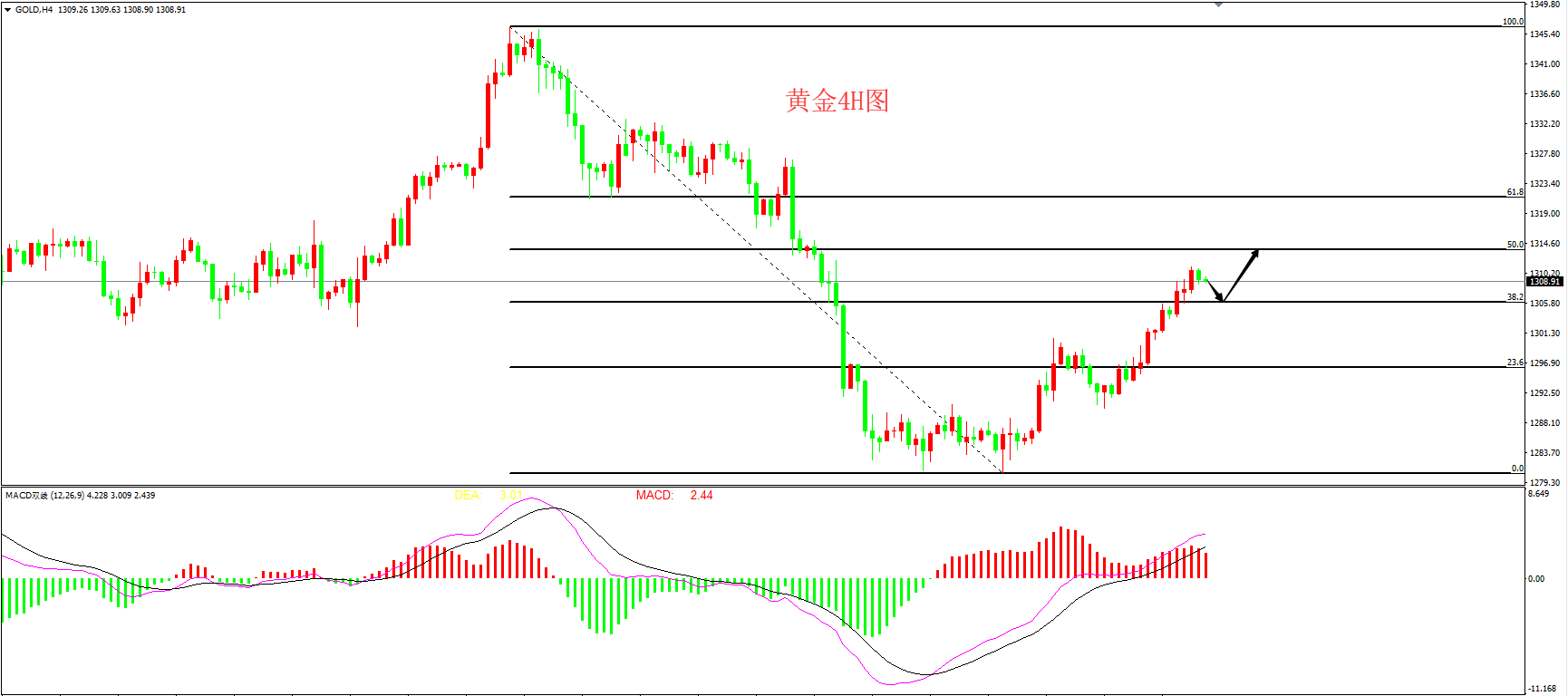Viewport: 1568px width, 696px height.
Task: Select the 0.0 Fibonacci level label
Action: (1517, 469)
